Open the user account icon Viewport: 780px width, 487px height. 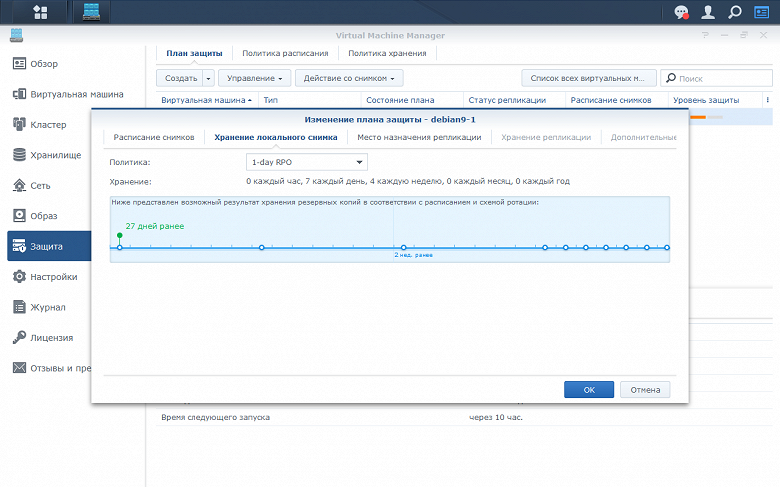(708, 12)
